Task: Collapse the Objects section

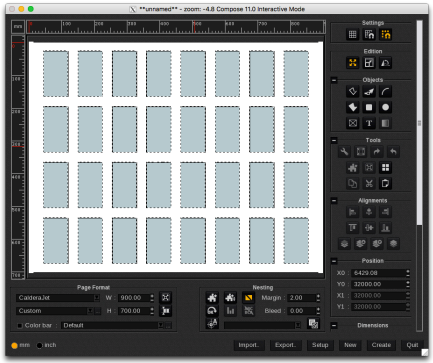Action: [x=334, y=80]
